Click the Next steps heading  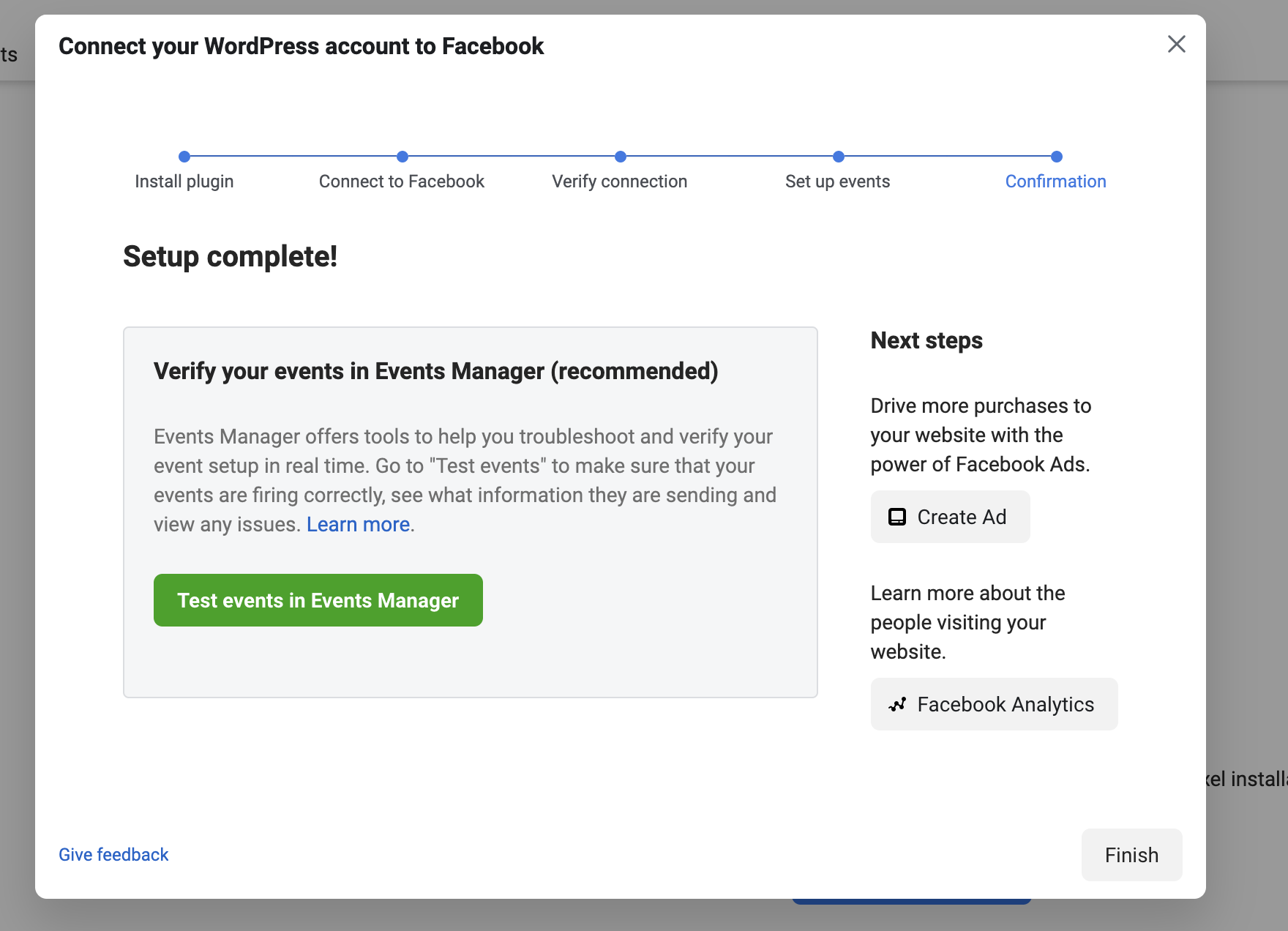pyautogui.click(x=926, y=340)
